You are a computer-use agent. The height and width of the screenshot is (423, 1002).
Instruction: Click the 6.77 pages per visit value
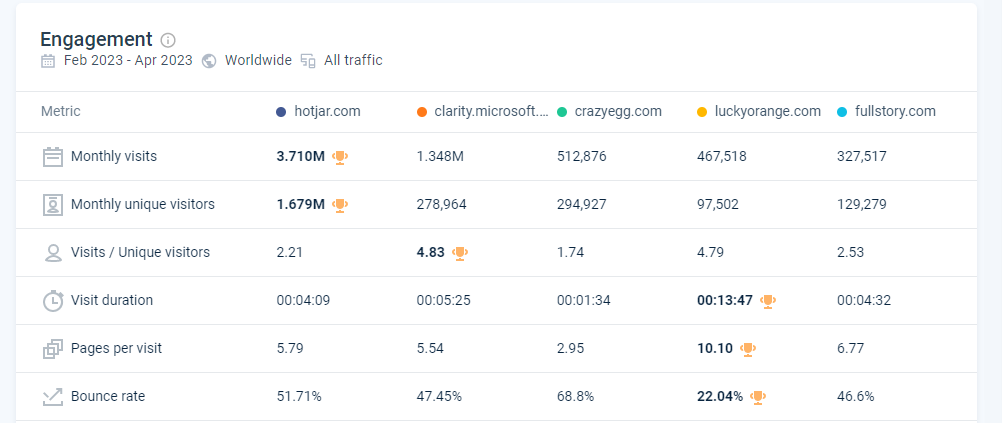[x=851, y=348]
